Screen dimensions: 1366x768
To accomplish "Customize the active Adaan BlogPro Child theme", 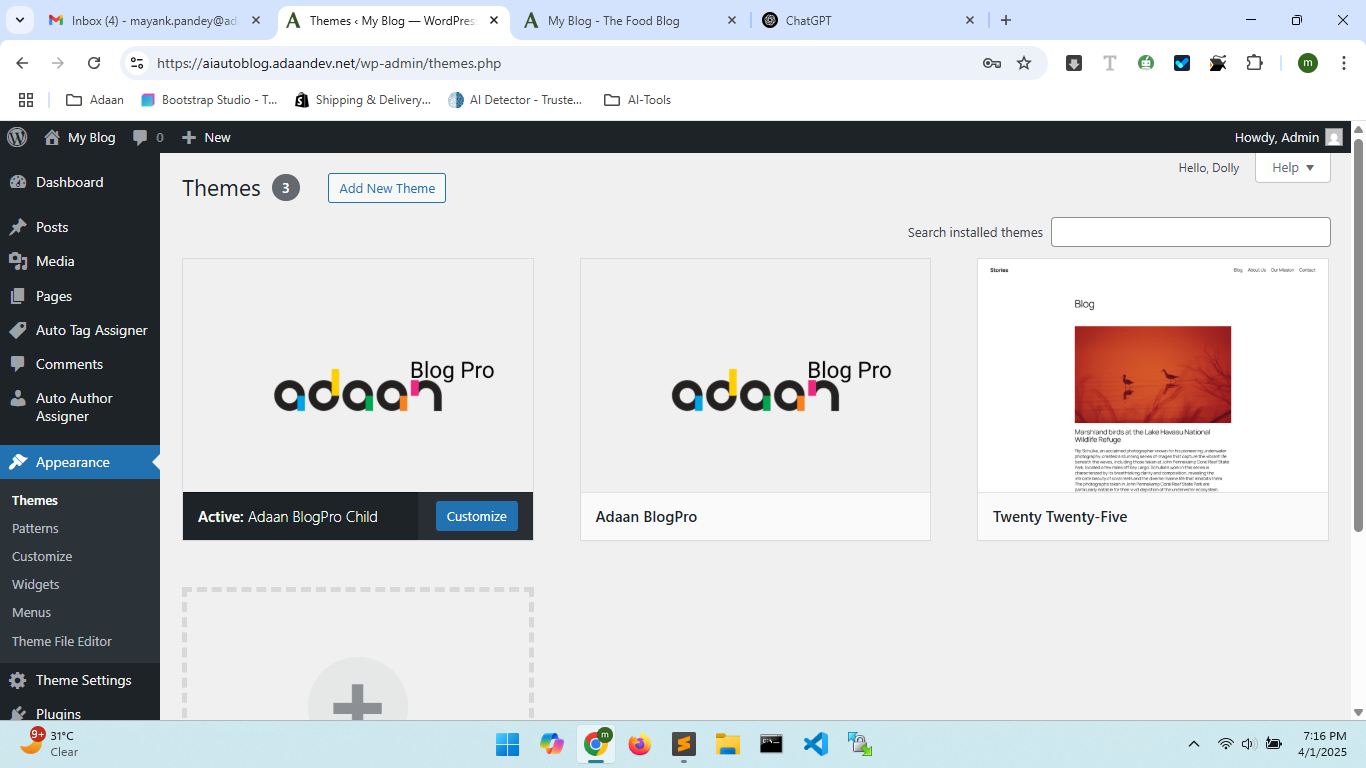I will (x=476, y=516).
